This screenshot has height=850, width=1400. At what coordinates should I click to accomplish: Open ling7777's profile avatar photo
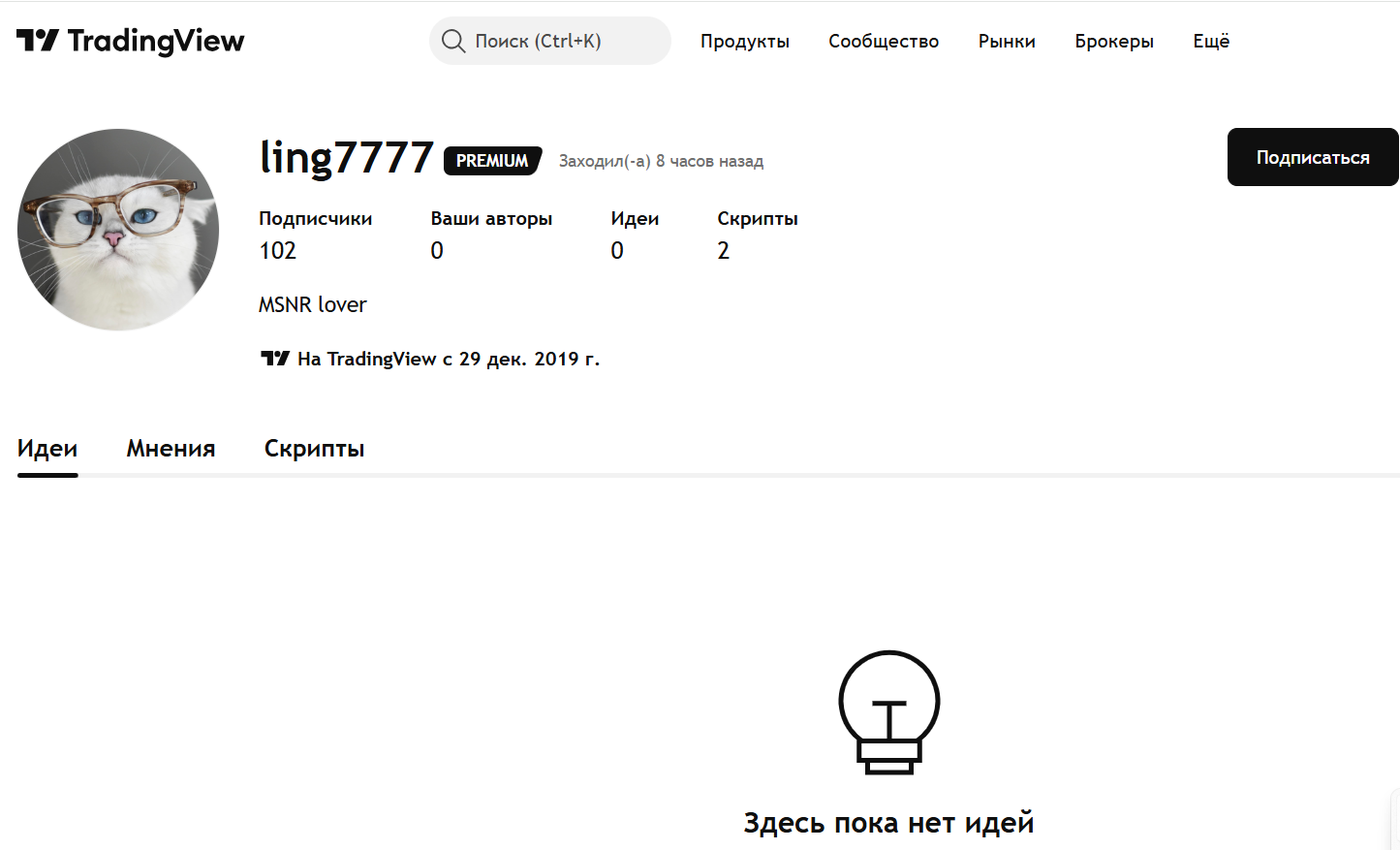point(117,229)
